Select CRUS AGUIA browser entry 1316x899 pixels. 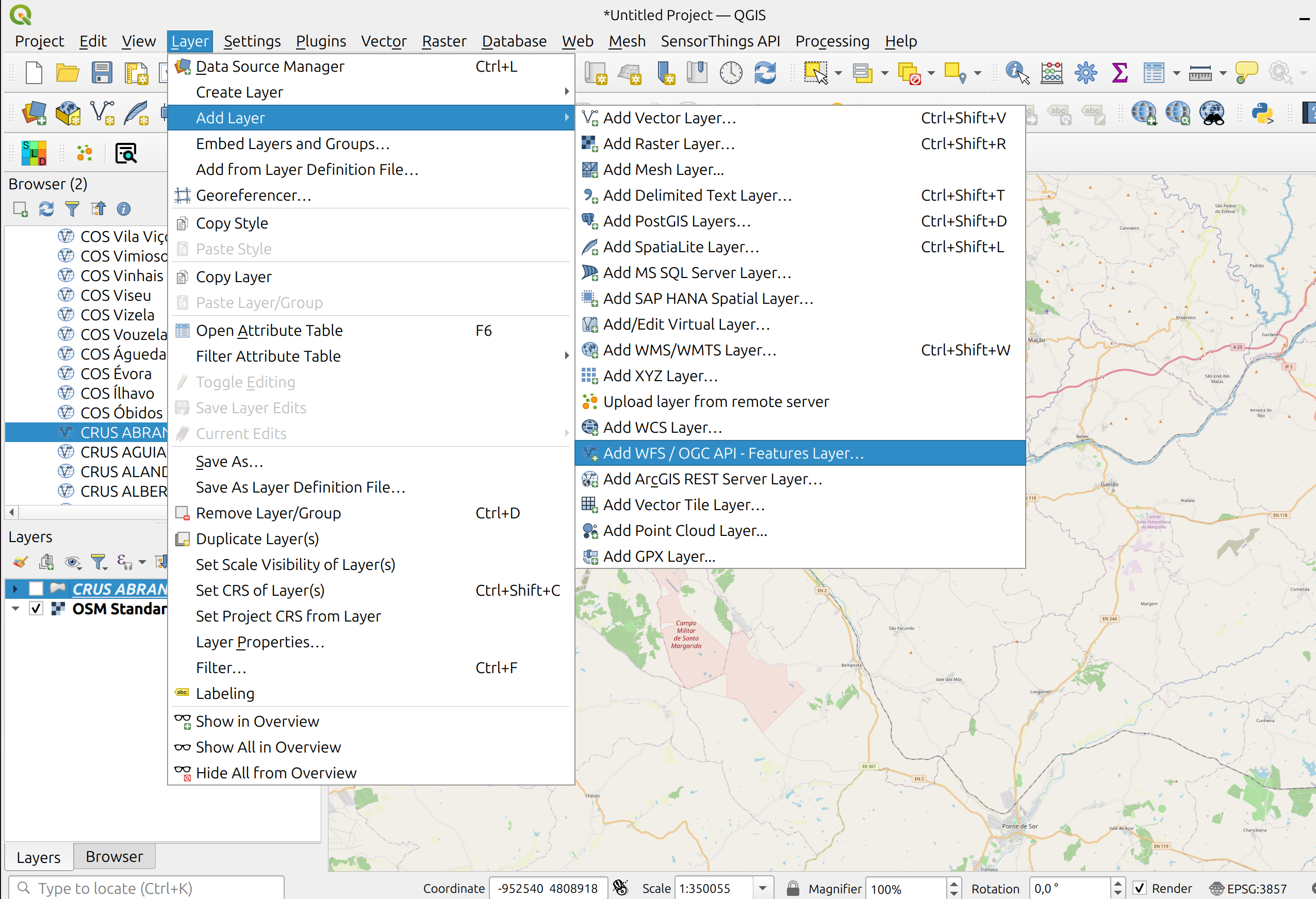pos(123,452)
